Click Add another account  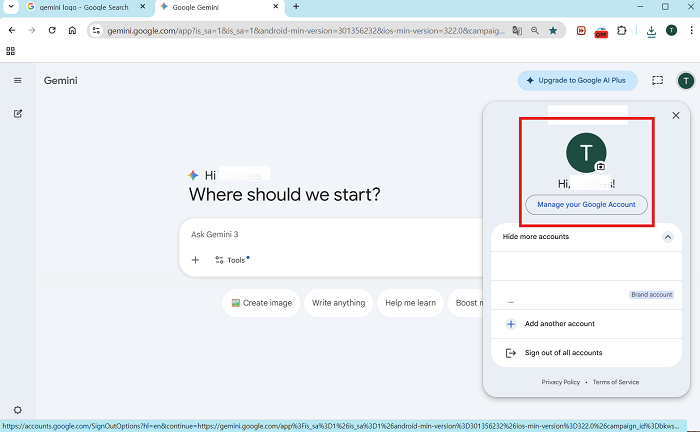click(x=586, y=324)
